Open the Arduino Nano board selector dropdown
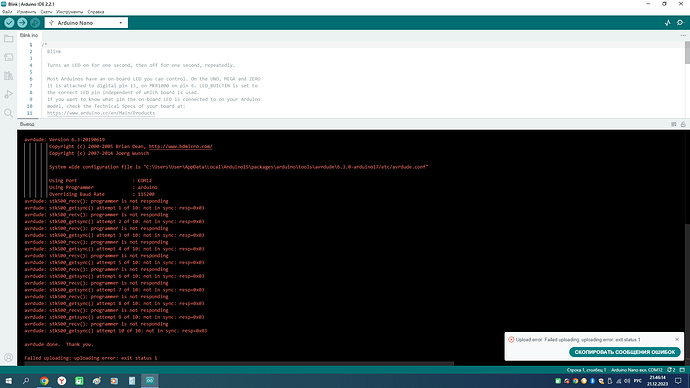This screenshot has height=388, width=690. coord(86,23)
